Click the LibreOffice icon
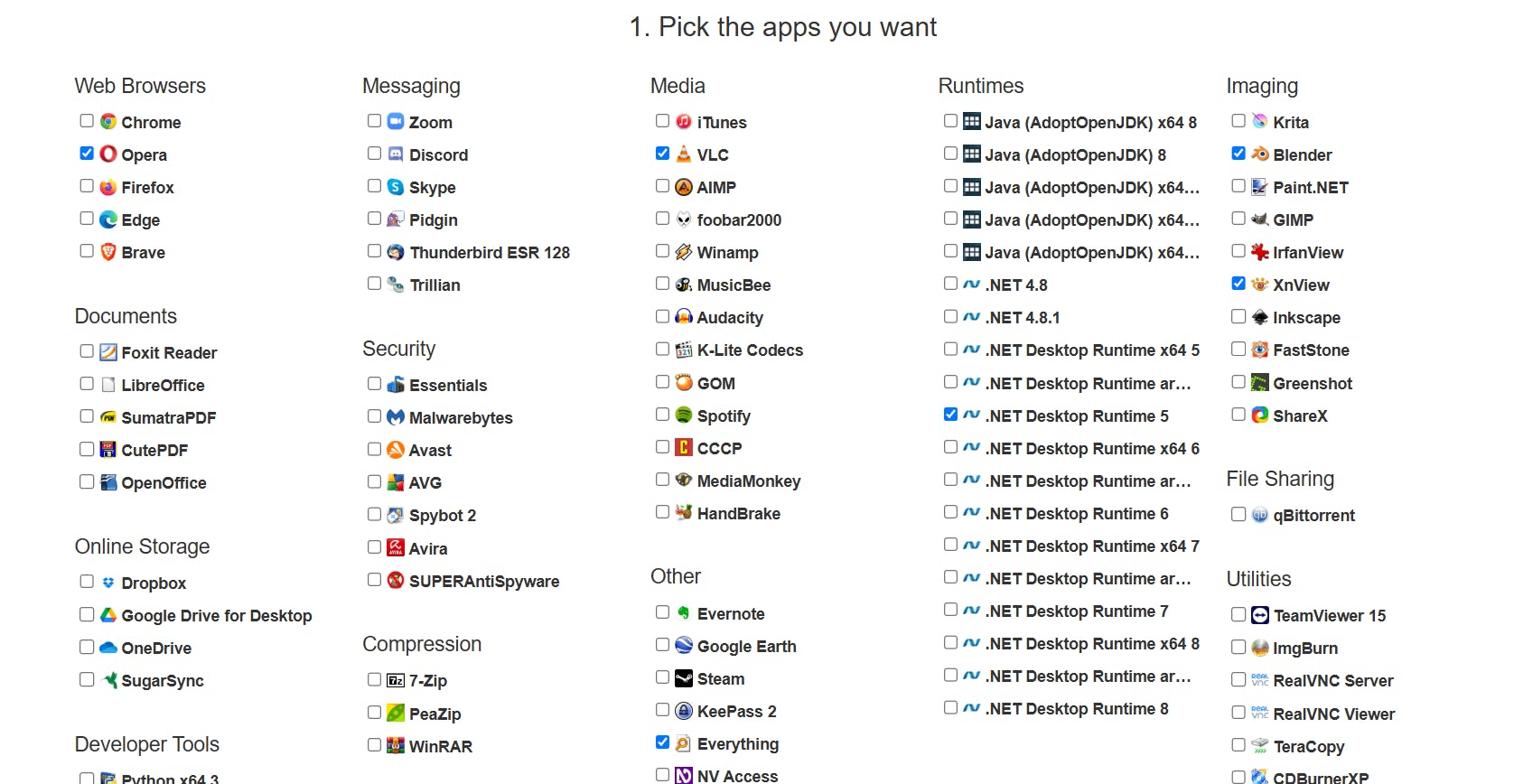The height and width of the screenshot is (784, 1514). tap(108, 385)
